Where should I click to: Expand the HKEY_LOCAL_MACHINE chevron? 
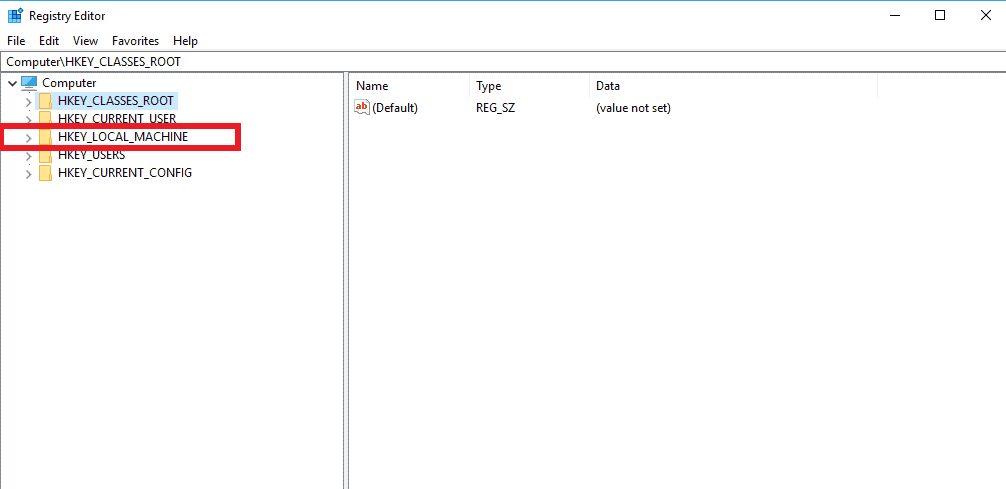[28, 137]
